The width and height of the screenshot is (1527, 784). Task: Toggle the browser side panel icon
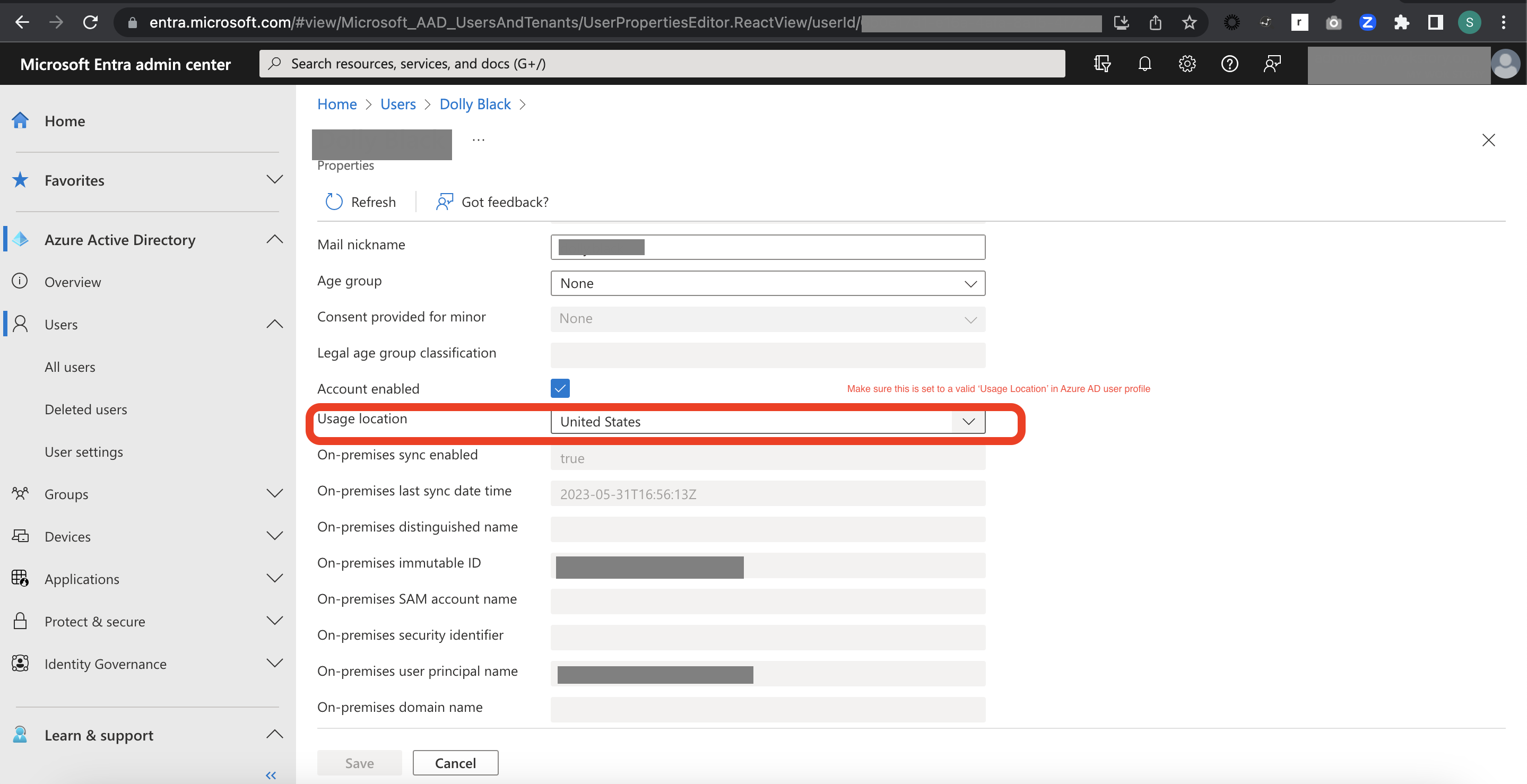(x=1435, y=22)
